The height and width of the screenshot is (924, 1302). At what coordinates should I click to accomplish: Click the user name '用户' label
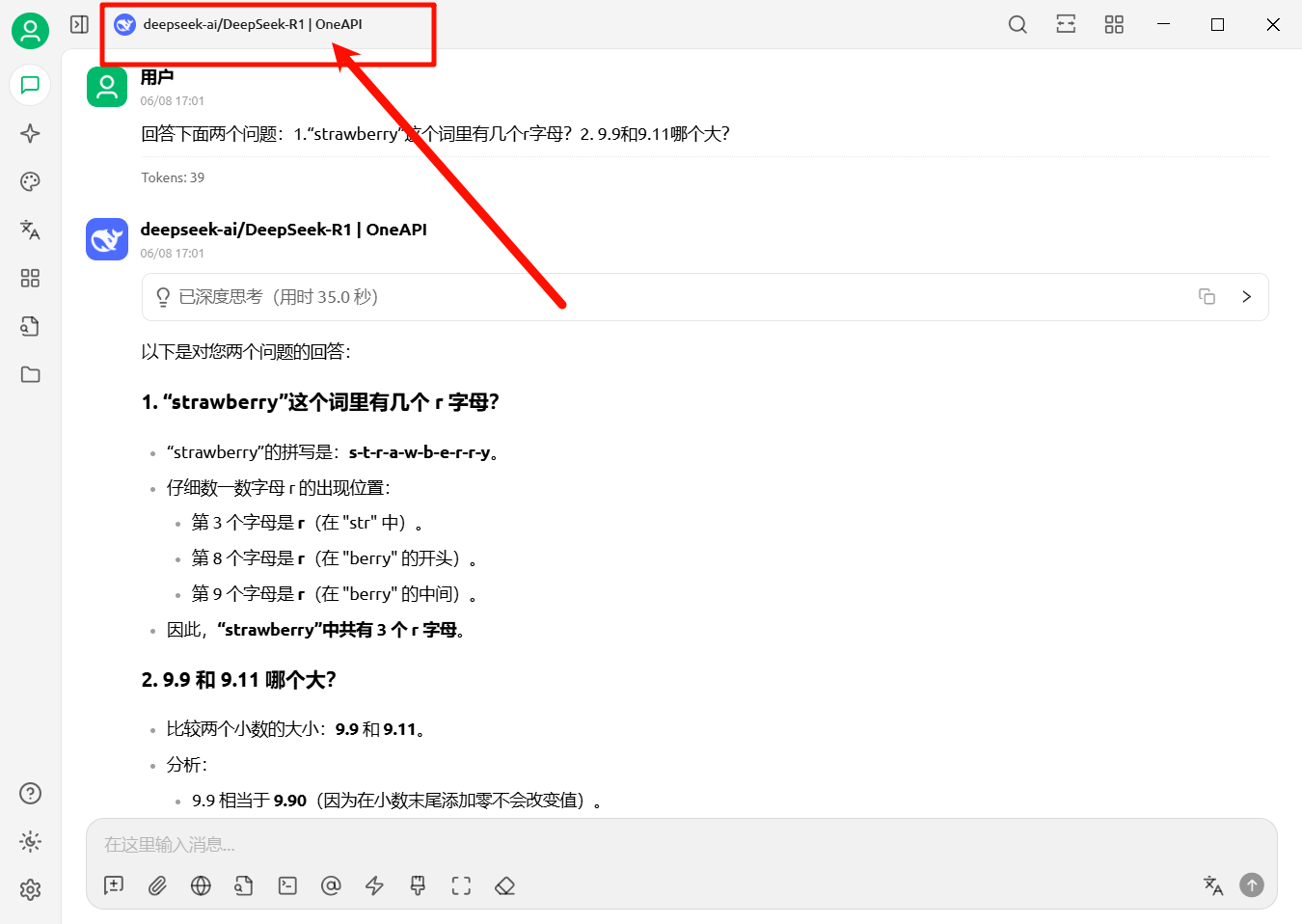157,77
